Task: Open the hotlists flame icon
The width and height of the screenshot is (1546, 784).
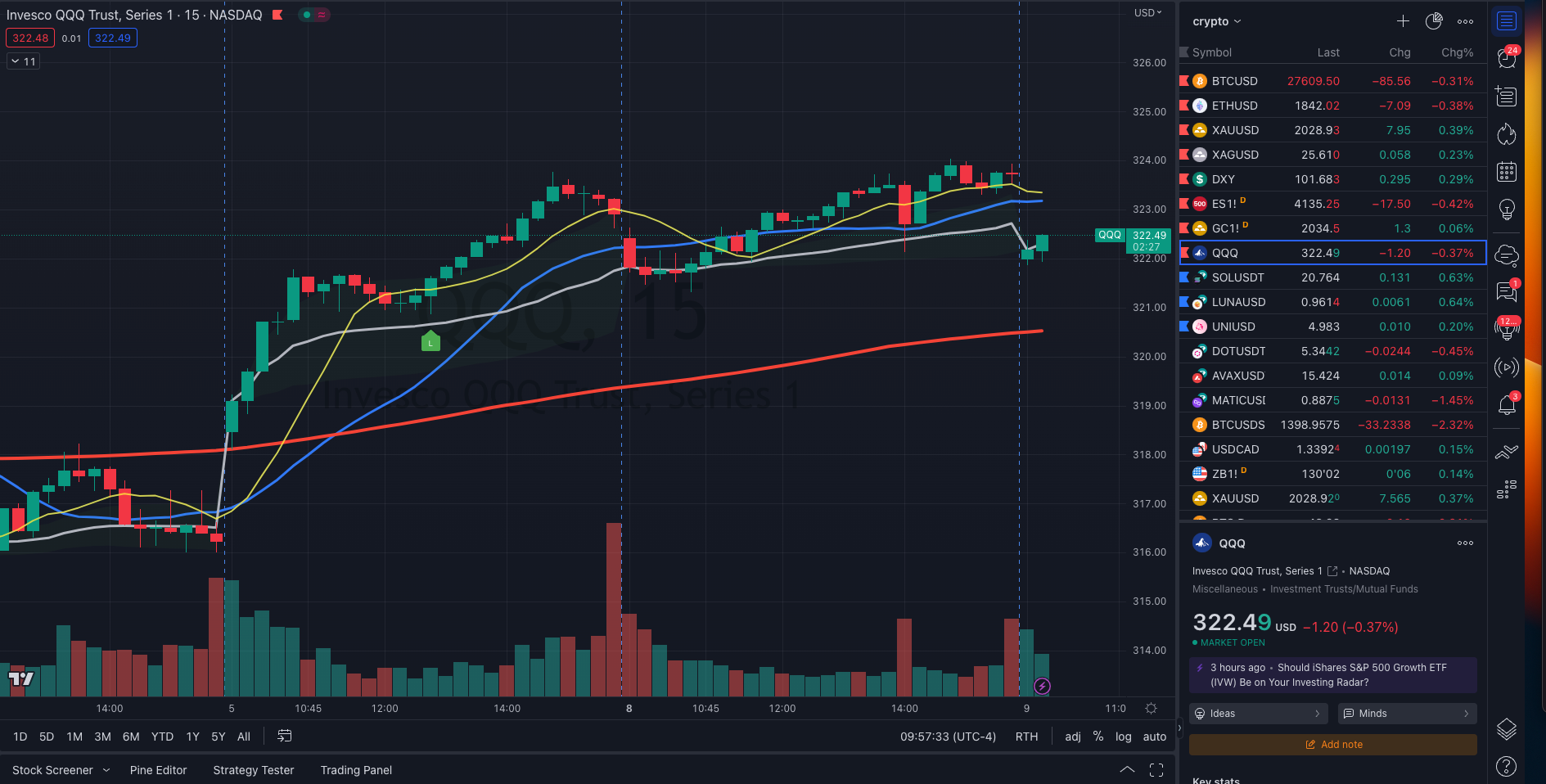Action: click(1507, 134)
